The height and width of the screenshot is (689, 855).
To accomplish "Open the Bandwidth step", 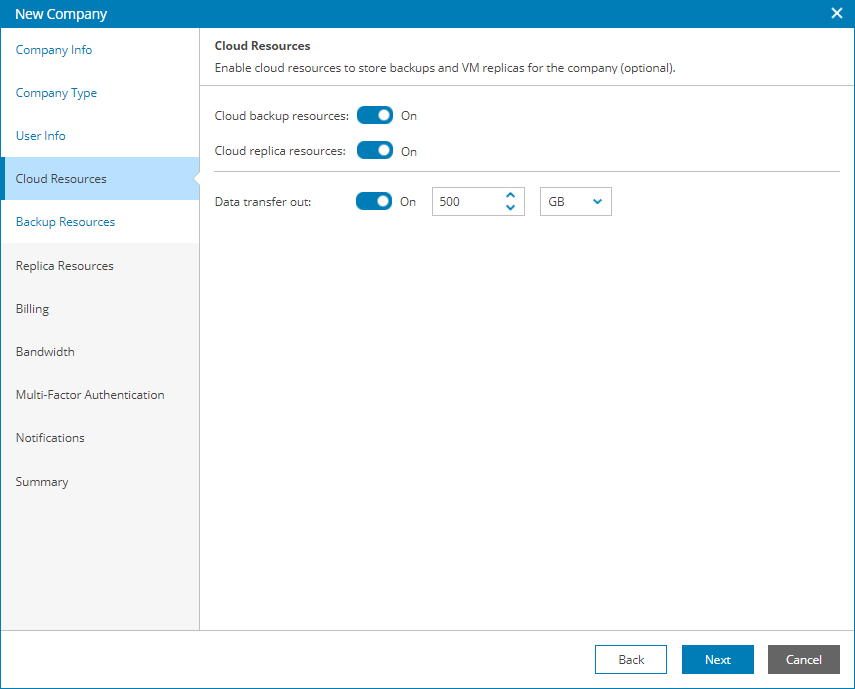I will pyautogui.click(x=45, y=352).
